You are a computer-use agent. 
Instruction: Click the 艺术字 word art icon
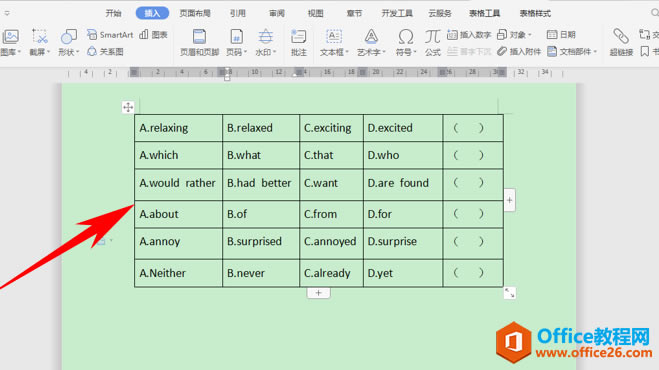pyautogui.click(x=371, y=37)
